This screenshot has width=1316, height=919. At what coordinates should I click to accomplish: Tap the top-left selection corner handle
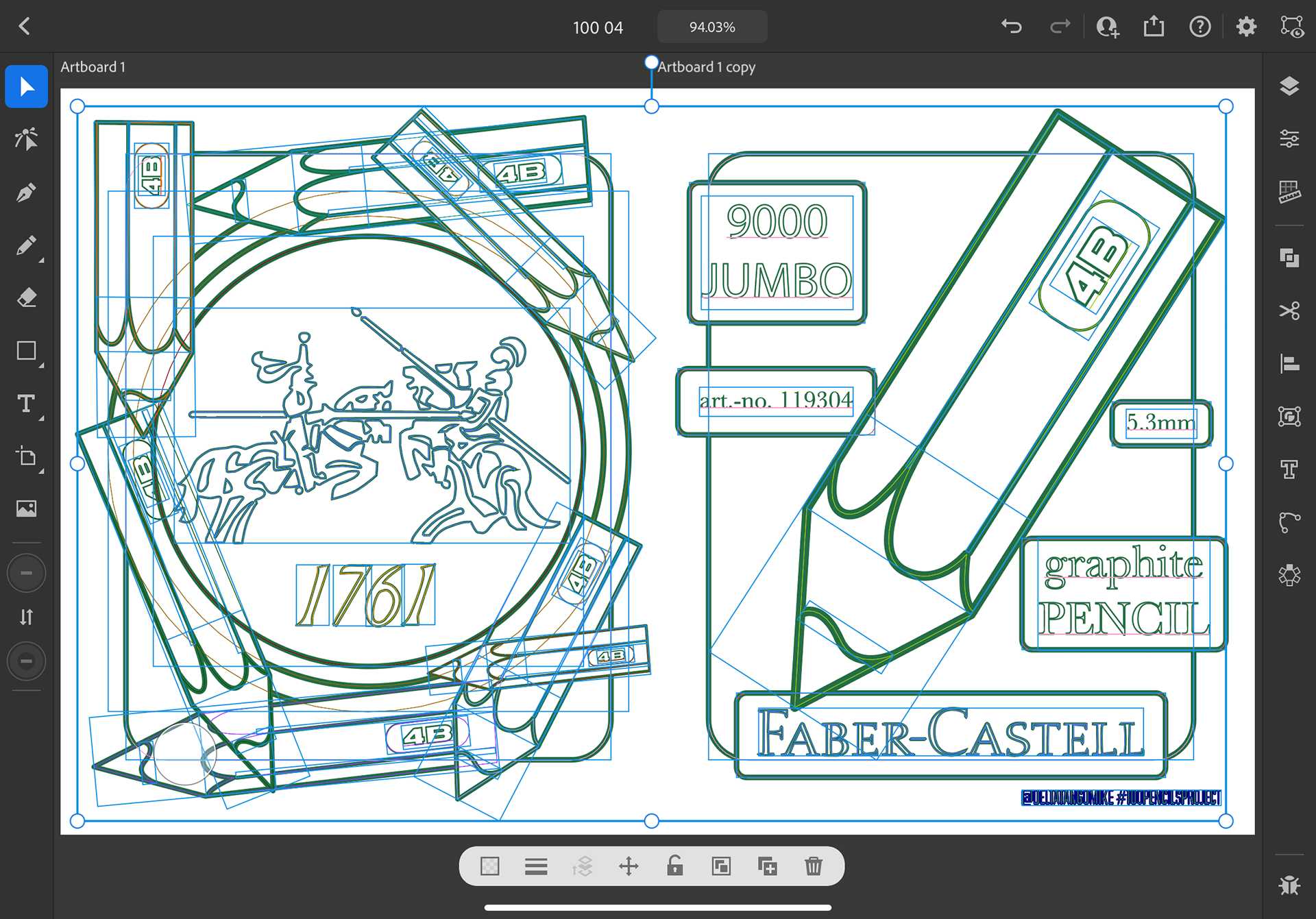click(77, 106)
